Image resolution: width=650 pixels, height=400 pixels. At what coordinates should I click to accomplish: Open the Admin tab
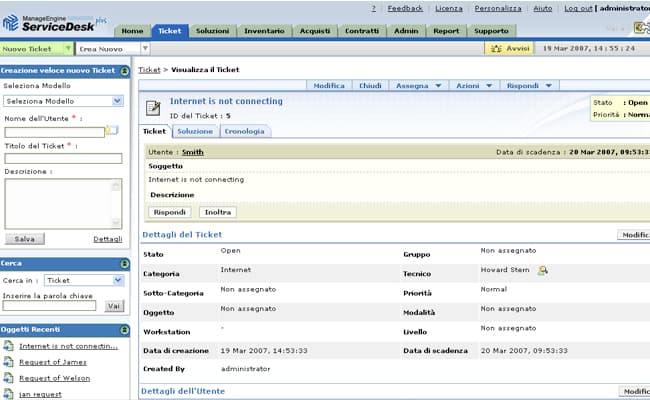[x=406, y=31]
